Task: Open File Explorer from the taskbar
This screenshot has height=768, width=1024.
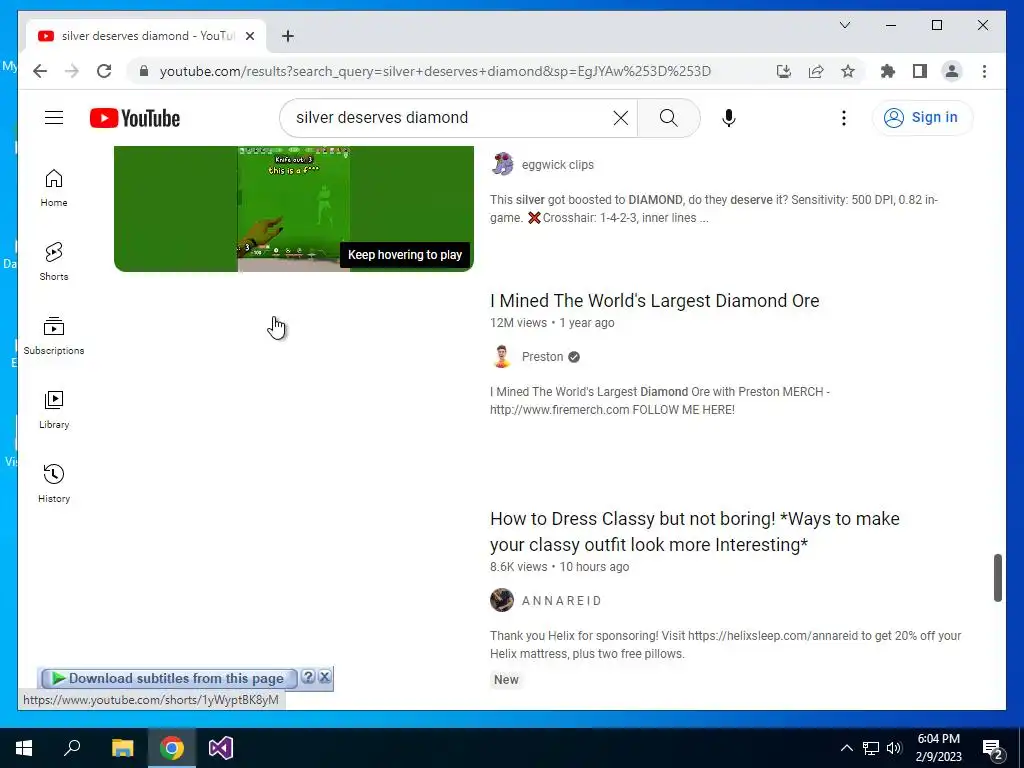Action: (x=122, y=748)
